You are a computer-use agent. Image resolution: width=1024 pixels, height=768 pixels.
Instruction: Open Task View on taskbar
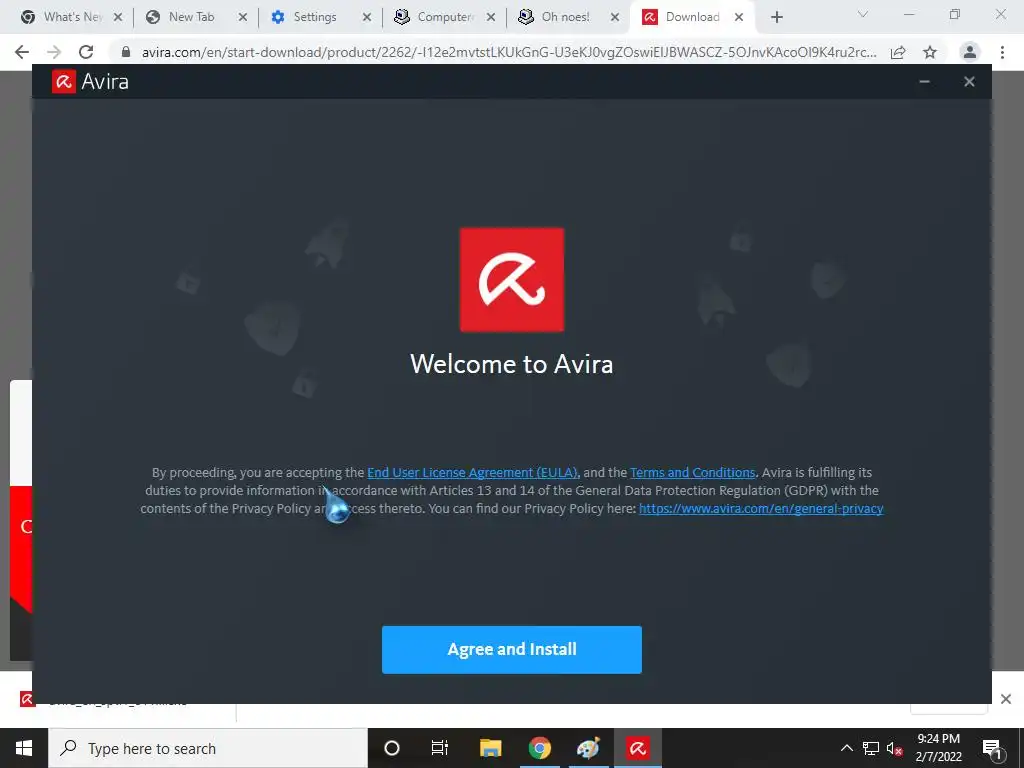pos(440,748)
